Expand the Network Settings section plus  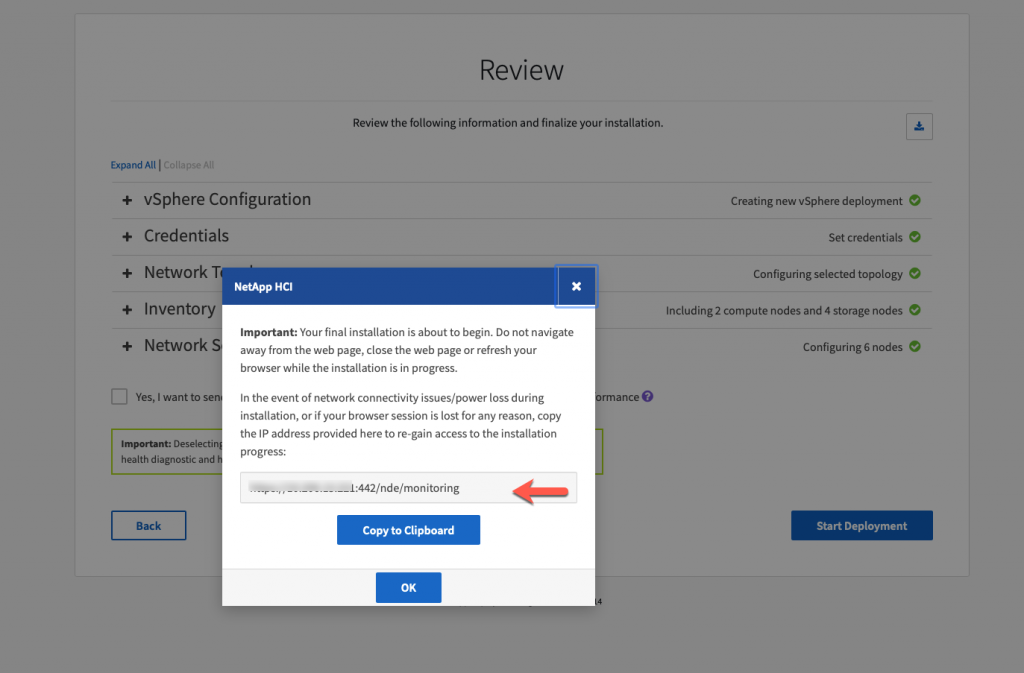[127, 347]
